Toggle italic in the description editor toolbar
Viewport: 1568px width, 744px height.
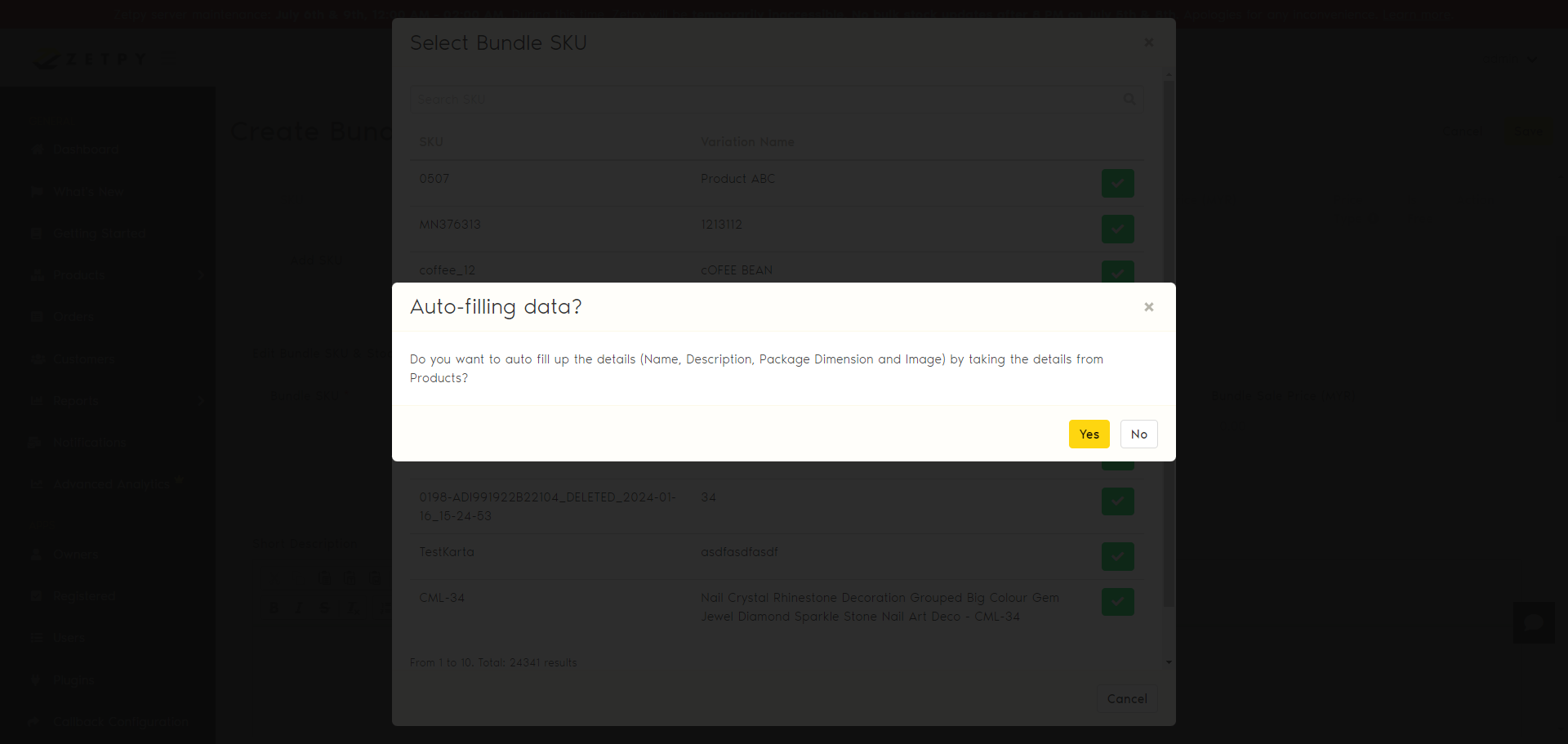pos(299,608)
